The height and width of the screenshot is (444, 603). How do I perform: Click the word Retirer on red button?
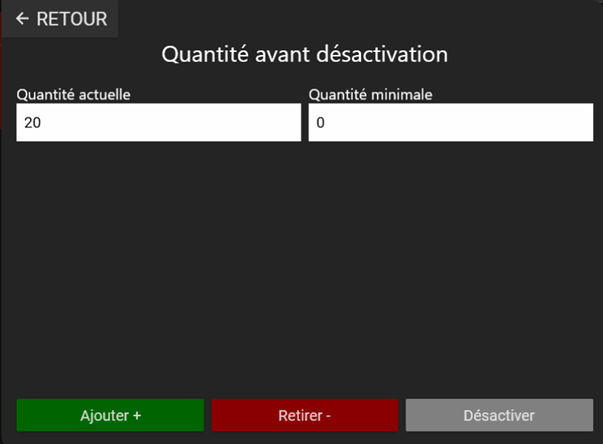pyautogui.click(x=300, y=416)
